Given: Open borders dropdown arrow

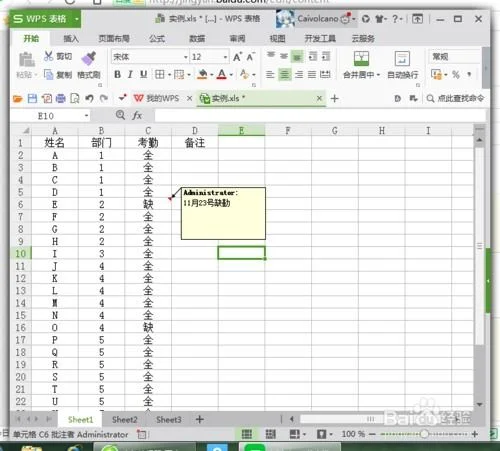Looking at the screenshot, I should (169, 75).
